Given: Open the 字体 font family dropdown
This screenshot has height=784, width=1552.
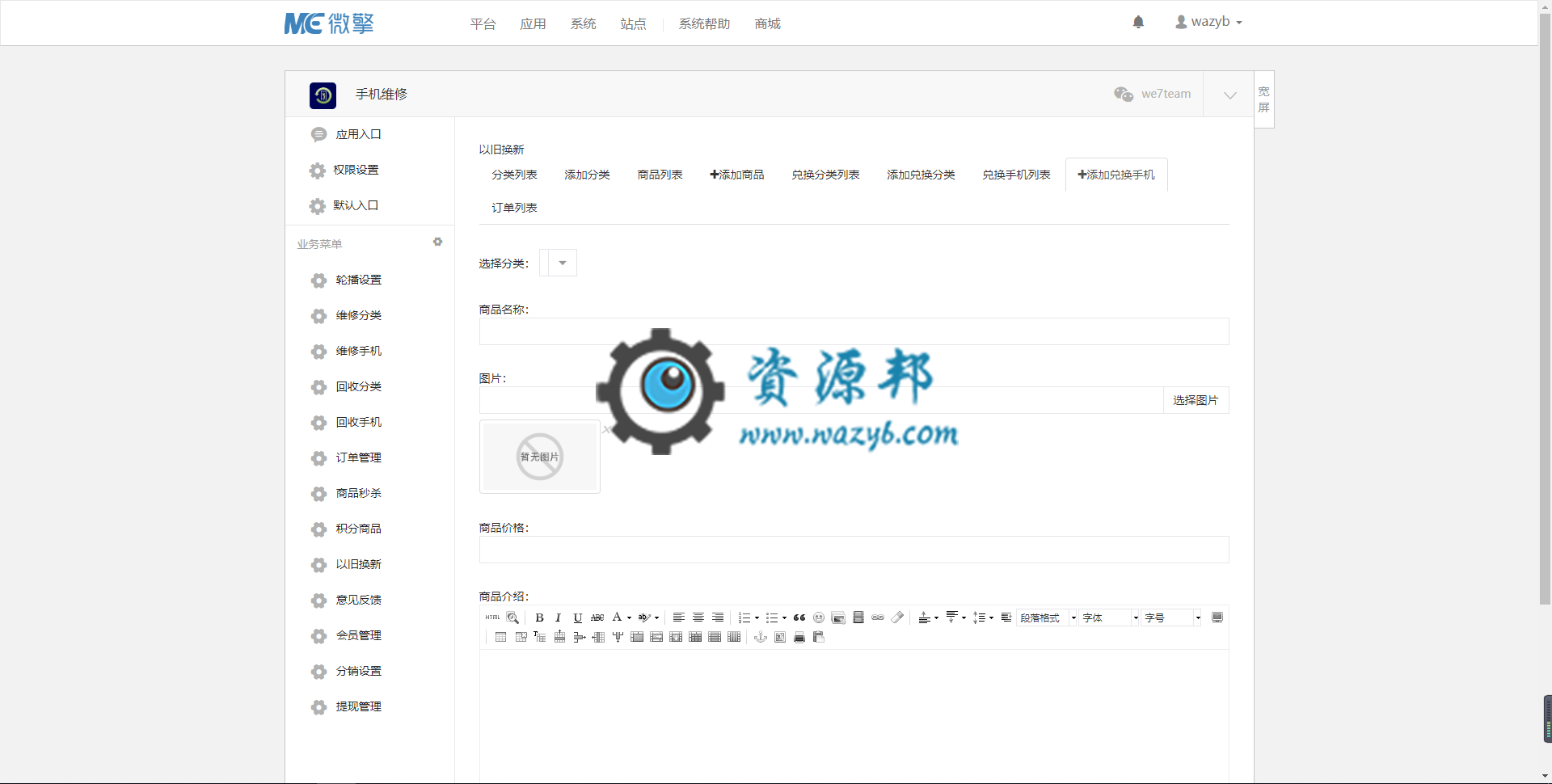Looking at the screenshot, I should 1109,618.
